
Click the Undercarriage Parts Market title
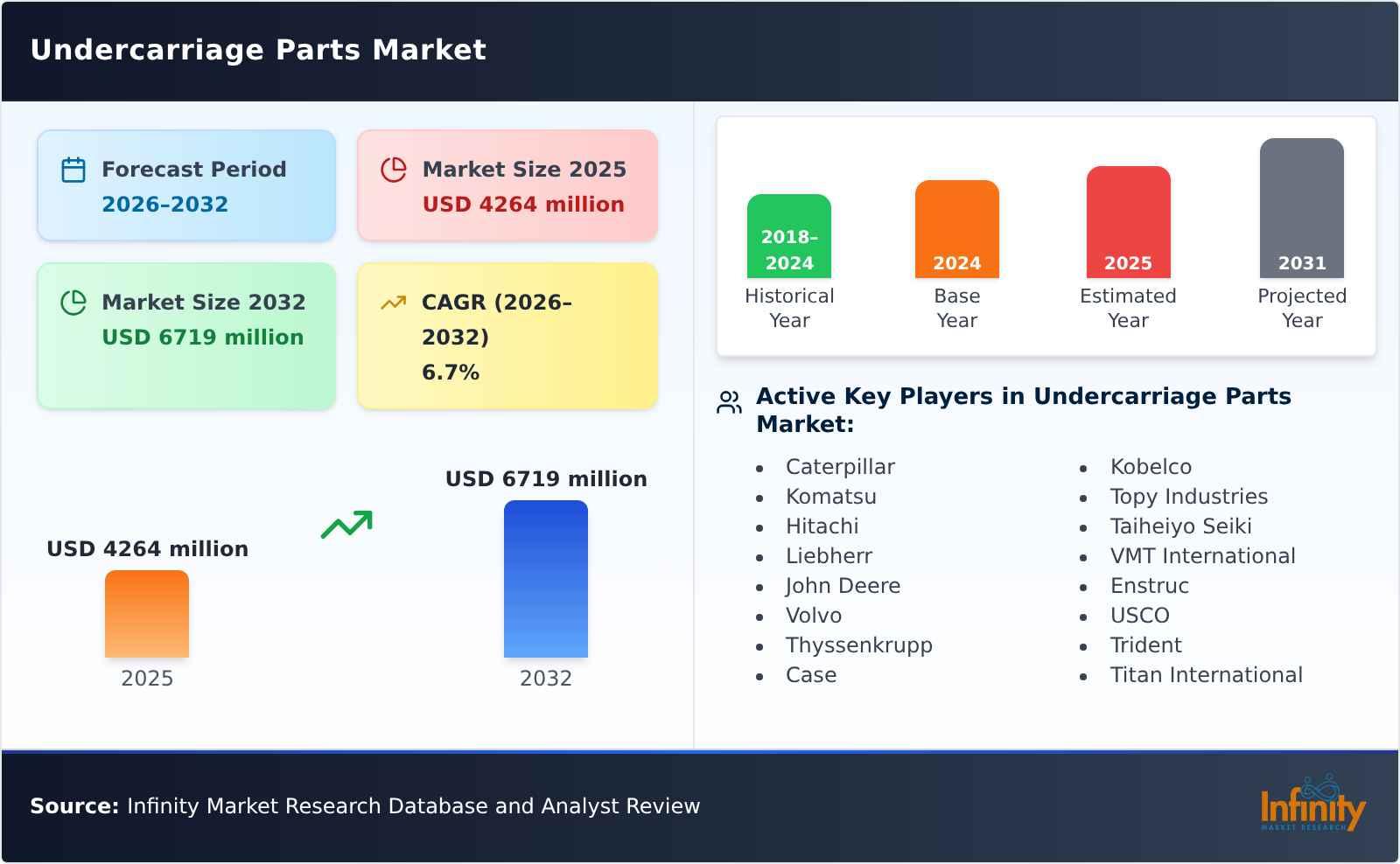coord(258,50)
